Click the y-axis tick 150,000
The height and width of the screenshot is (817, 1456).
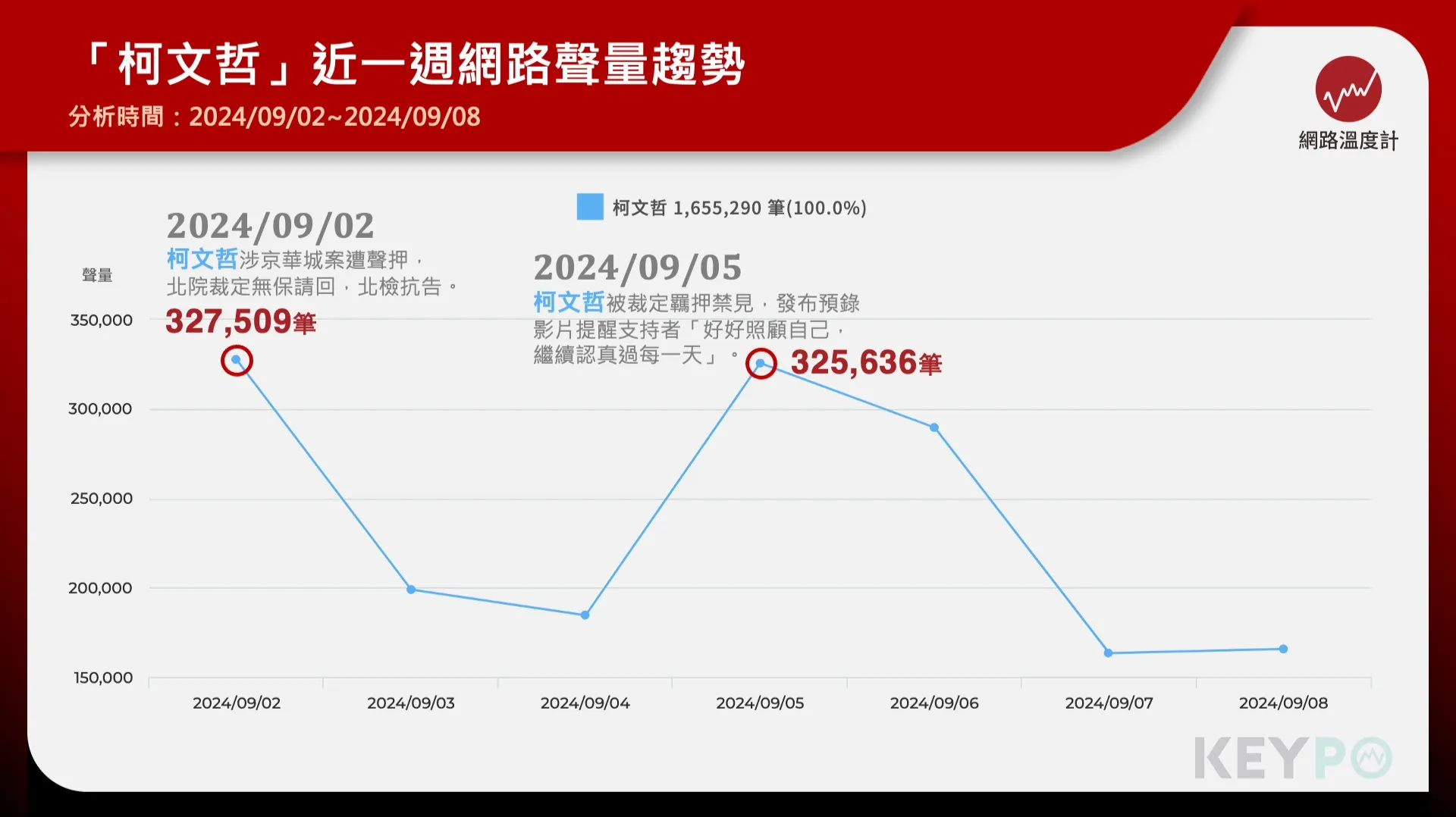tap(103, 678)
